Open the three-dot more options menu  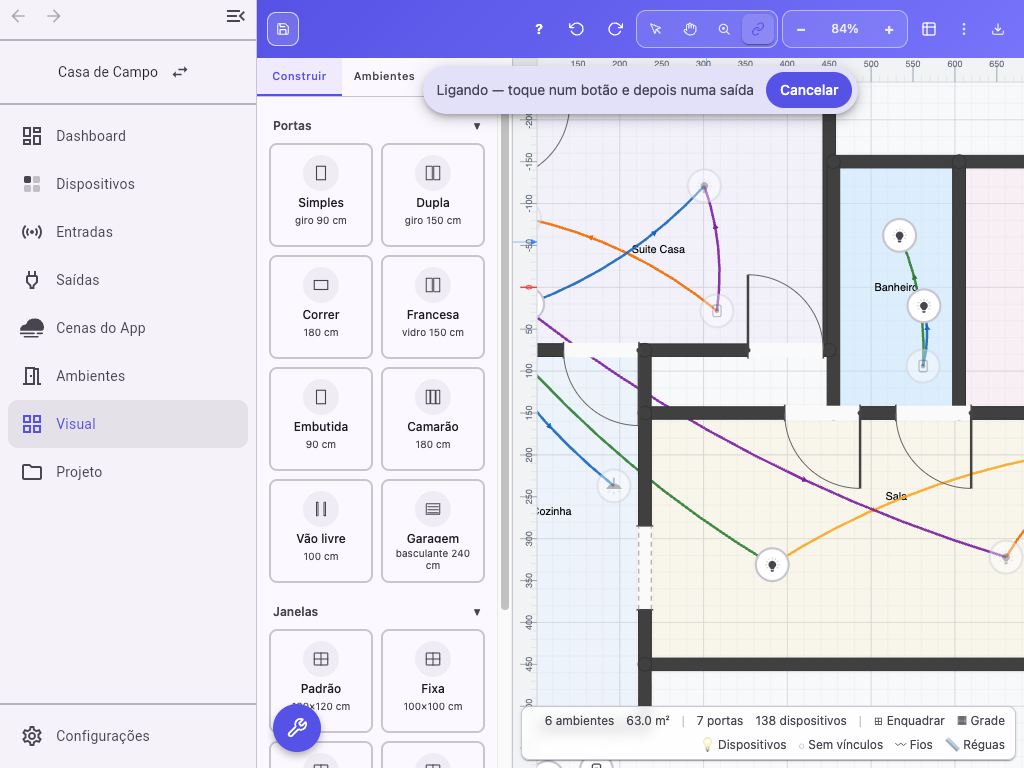(964, 29)
